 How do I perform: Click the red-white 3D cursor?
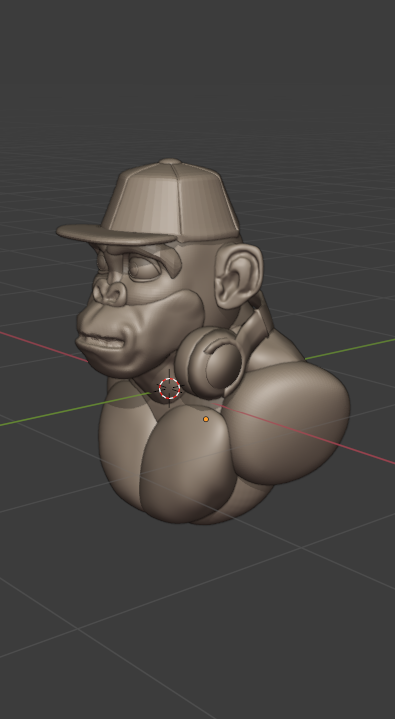[169, 388]
